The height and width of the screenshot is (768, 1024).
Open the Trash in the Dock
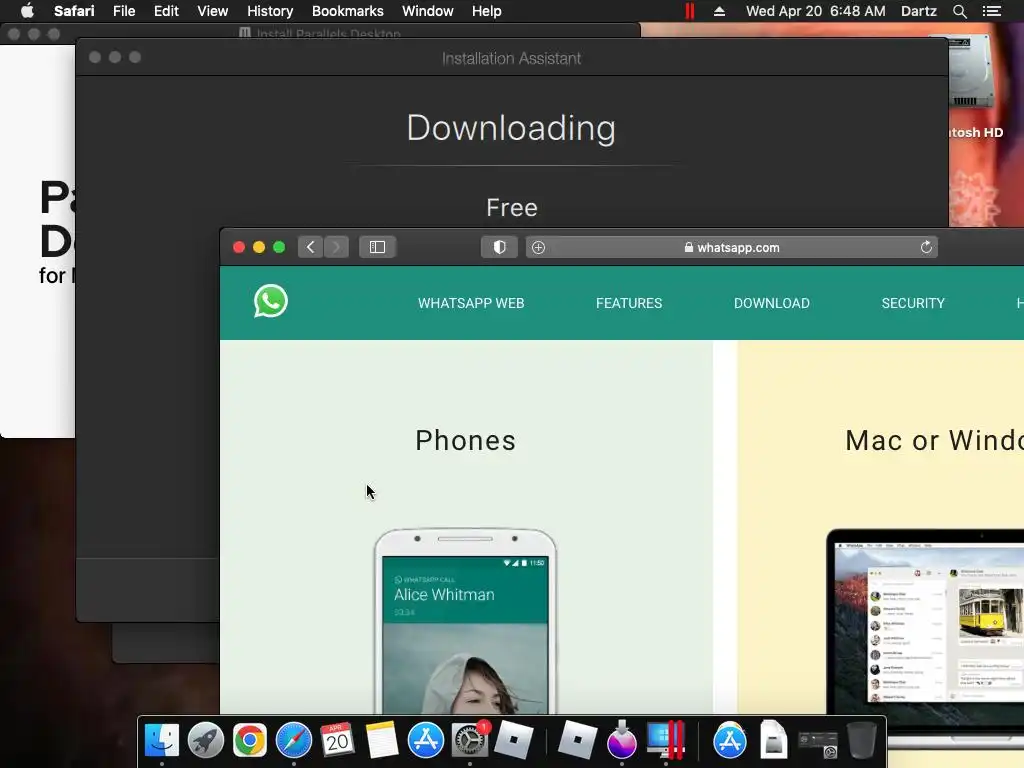tap(861, 740)
